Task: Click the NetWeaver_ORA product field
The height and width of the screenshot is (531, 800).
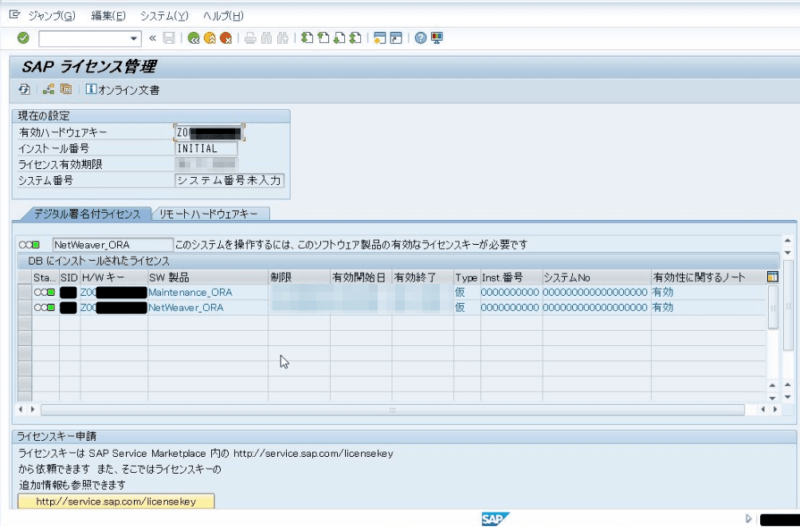Action: click(113, 245)
